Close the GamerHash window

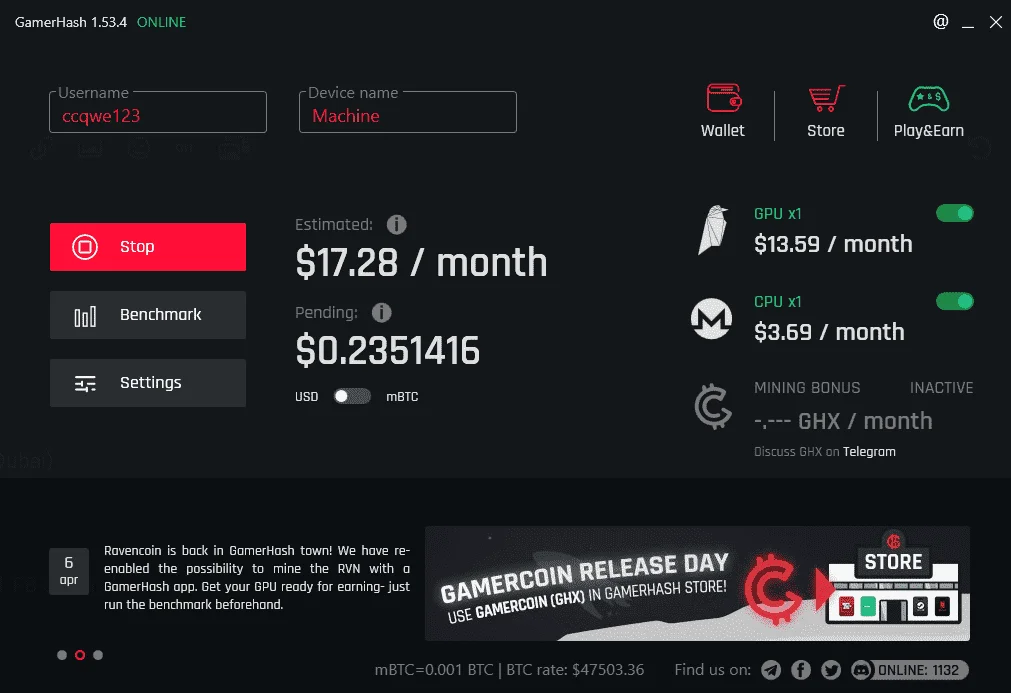pos(996,23)
